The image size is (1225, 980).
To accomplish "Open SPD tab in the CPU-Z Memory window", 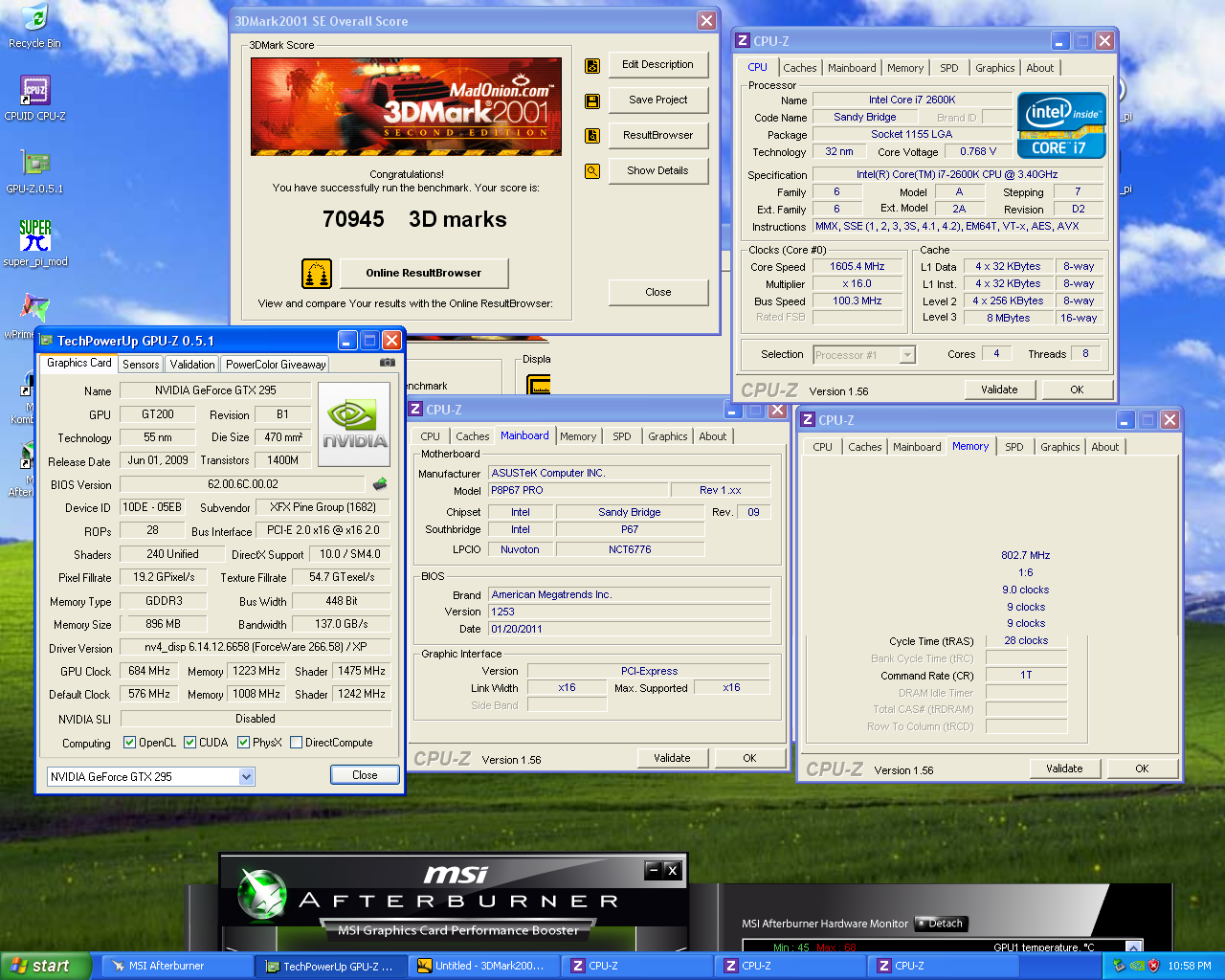I will [x=1014, y=447].
